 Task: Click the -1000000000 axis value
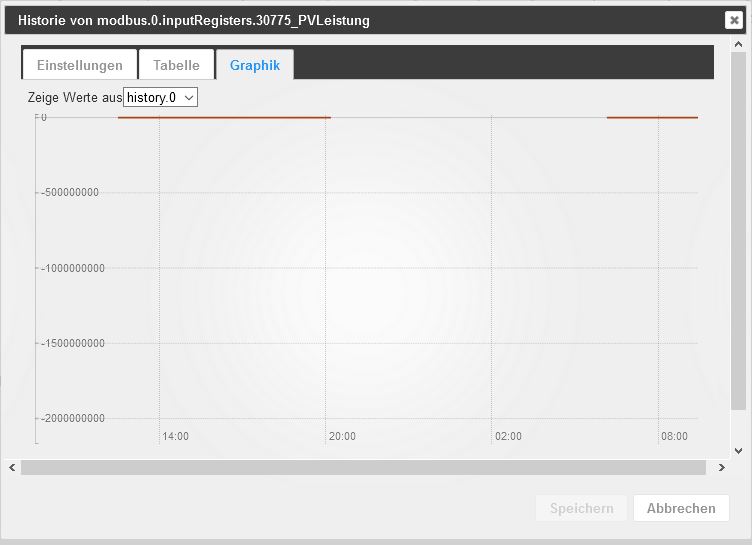pos(73,268)
